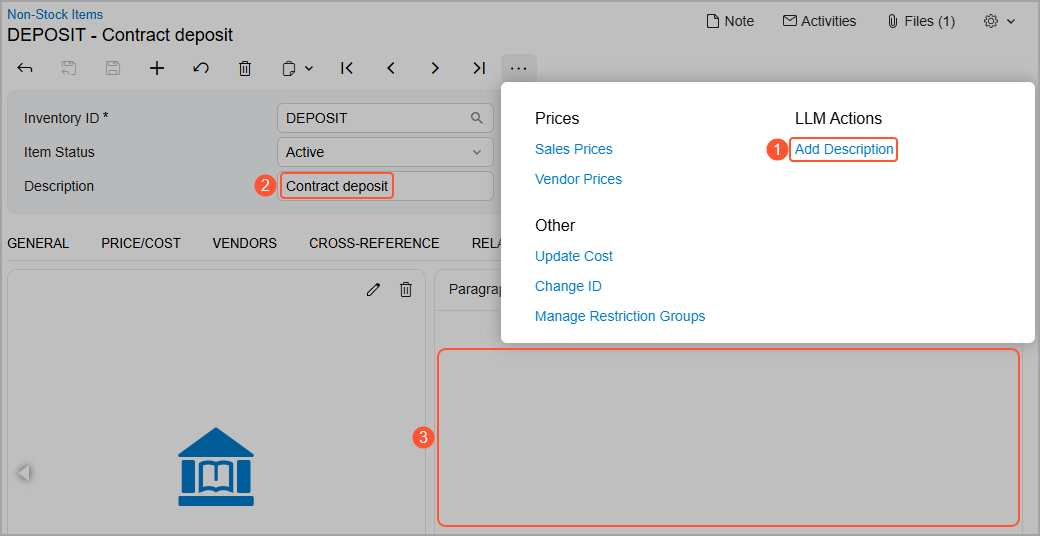Select Manage Restriction Groups in menu

620,316
